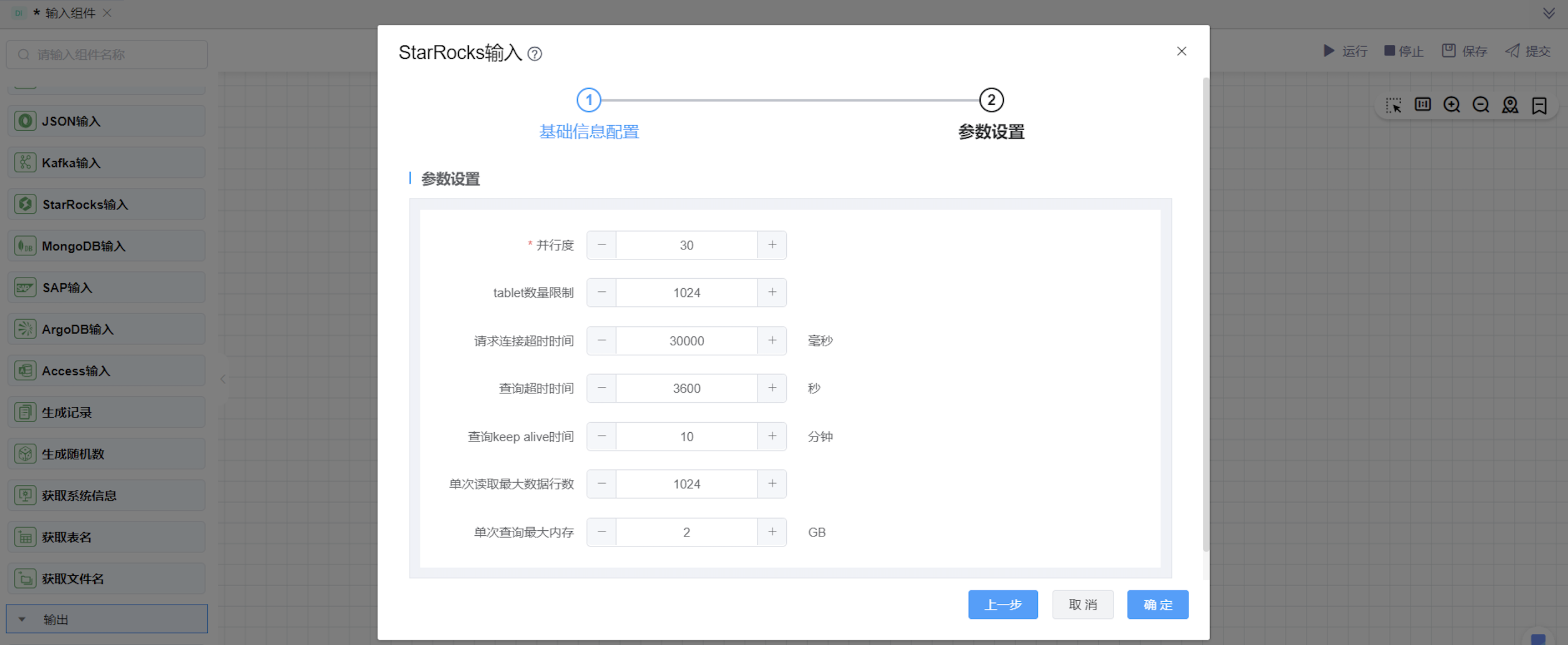Click the 上一步 button
This screenshot has height=645, width=1568.
1002,604
